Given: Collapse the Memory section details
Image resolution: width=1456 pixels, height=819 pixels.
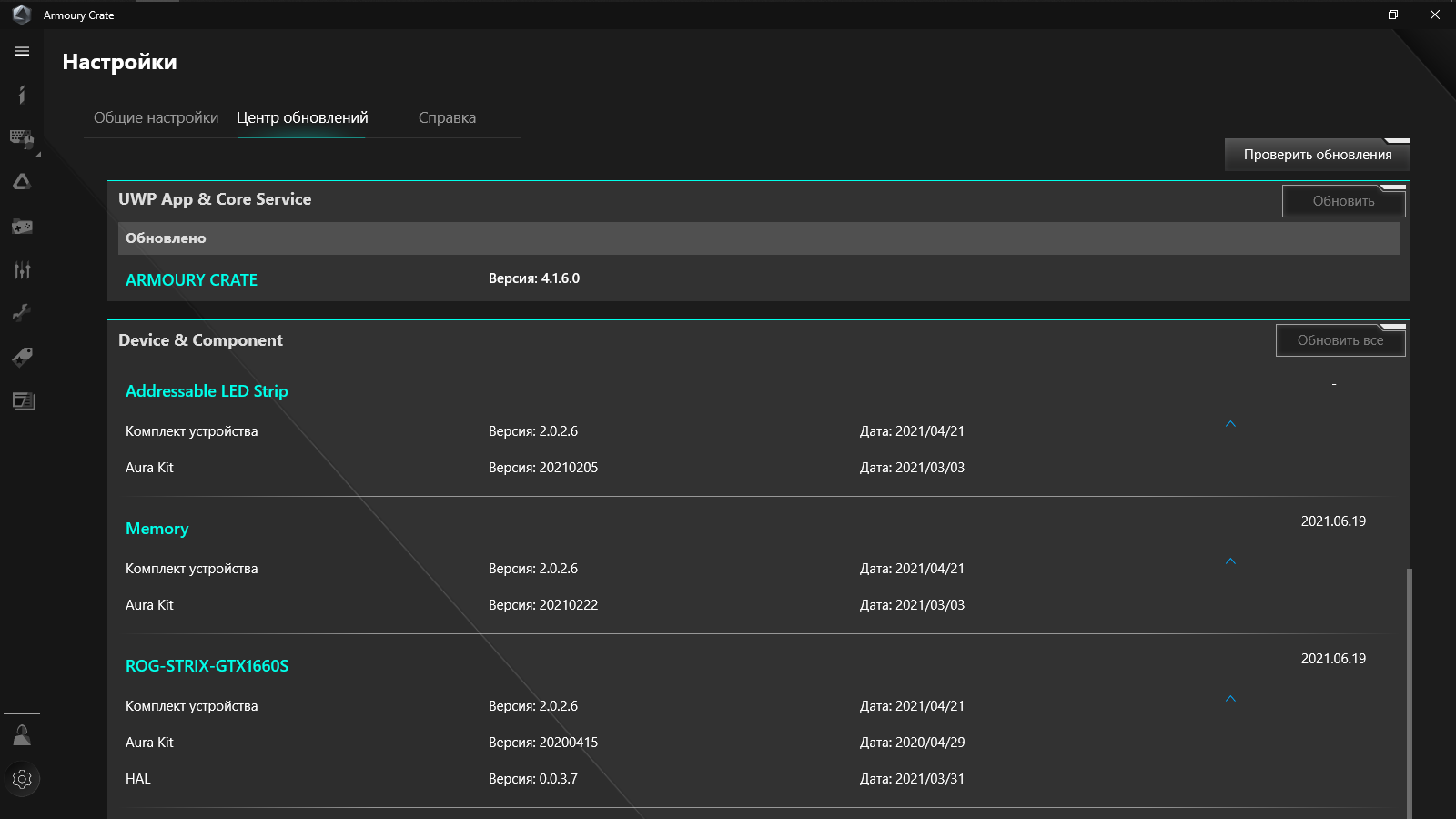Looking at the screenshot, I should (x=1230, y=561).
